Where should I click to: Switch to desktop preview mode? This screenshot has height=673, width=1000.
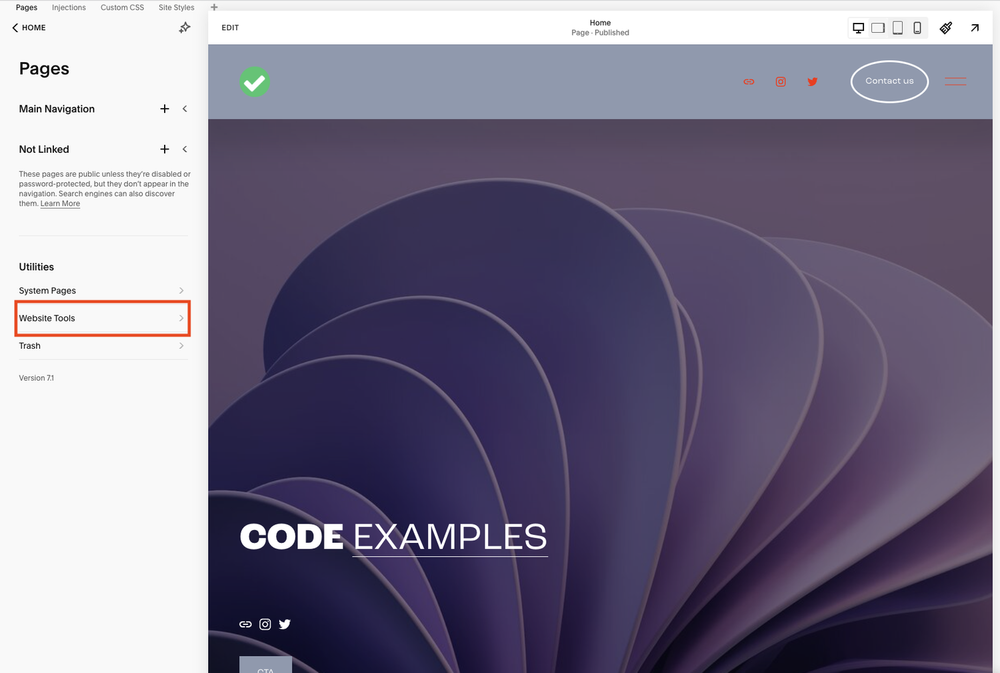pyautogui.click(x=858, y=27)
